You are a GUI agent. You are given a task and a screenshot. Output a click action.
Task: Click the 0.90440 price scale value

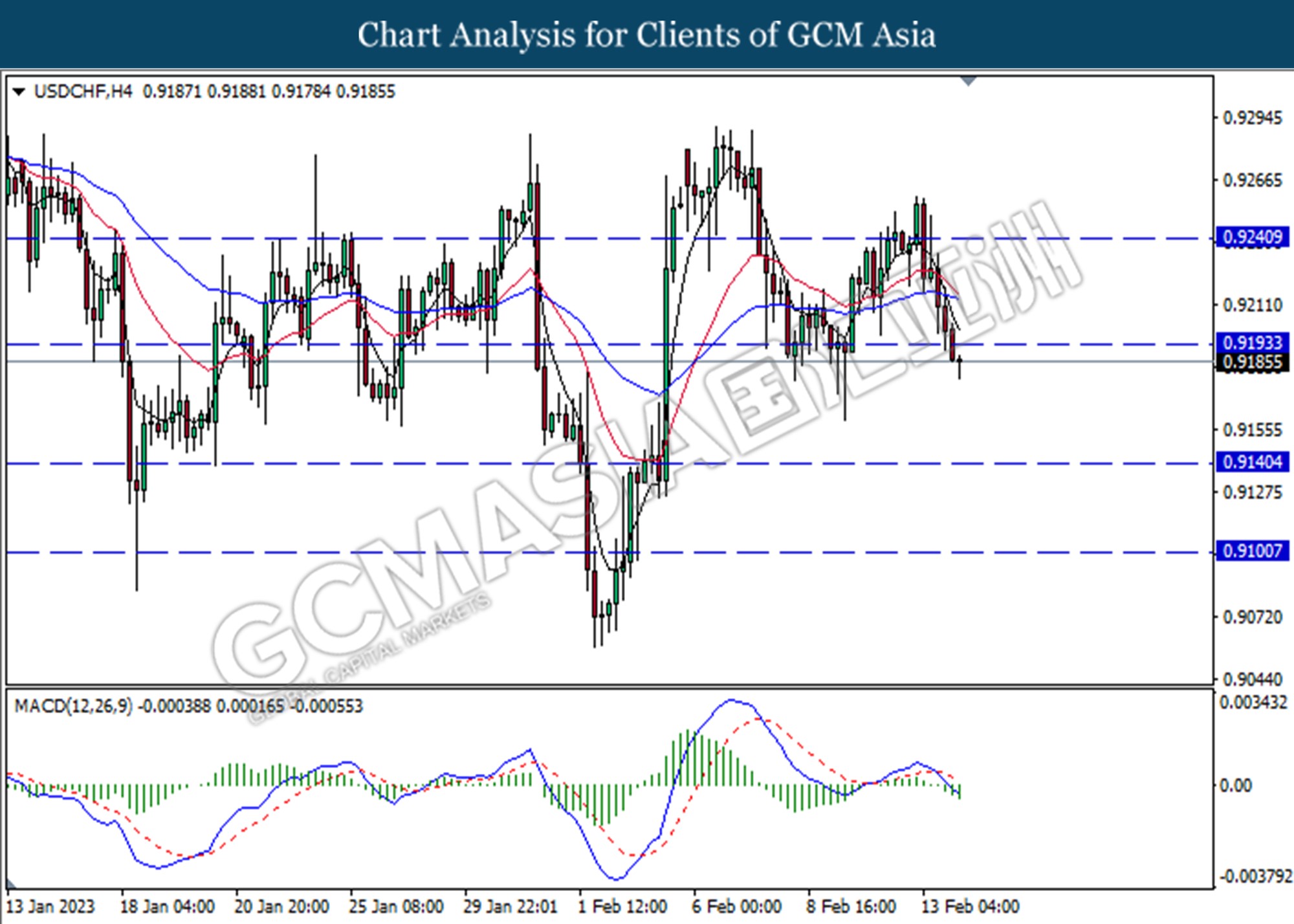1252,679
